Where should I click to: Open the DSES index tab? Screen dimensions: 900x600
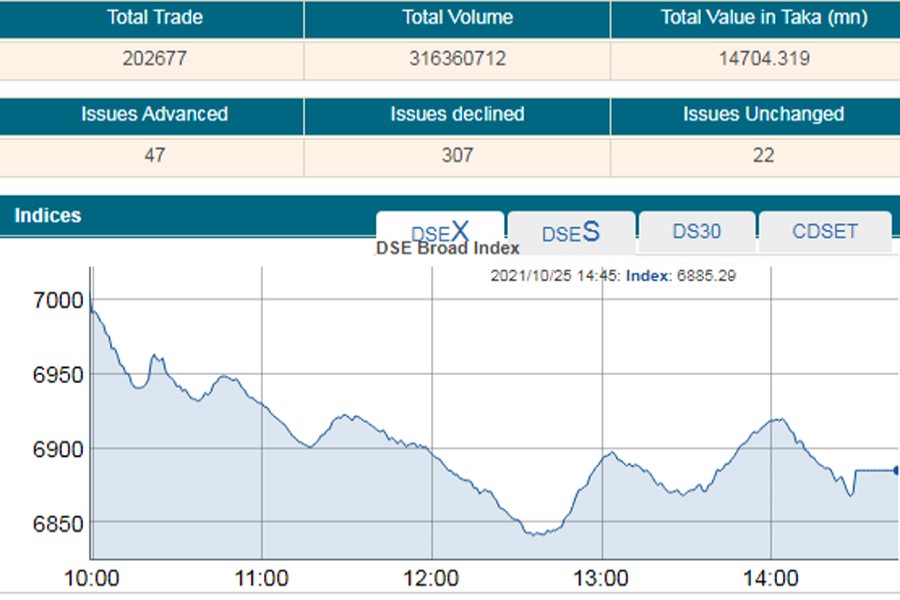coord(571,232)
